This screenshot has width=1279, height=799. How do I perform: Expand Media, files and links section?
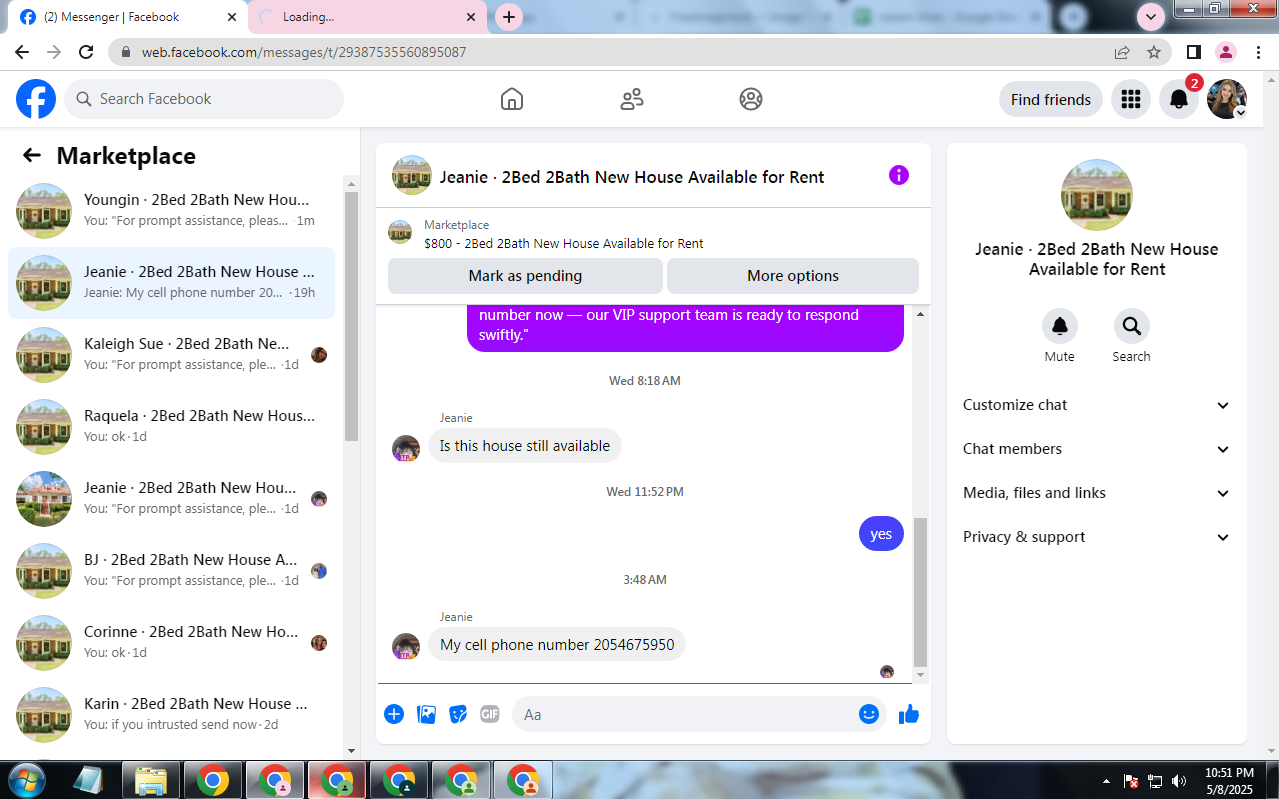1097,493
